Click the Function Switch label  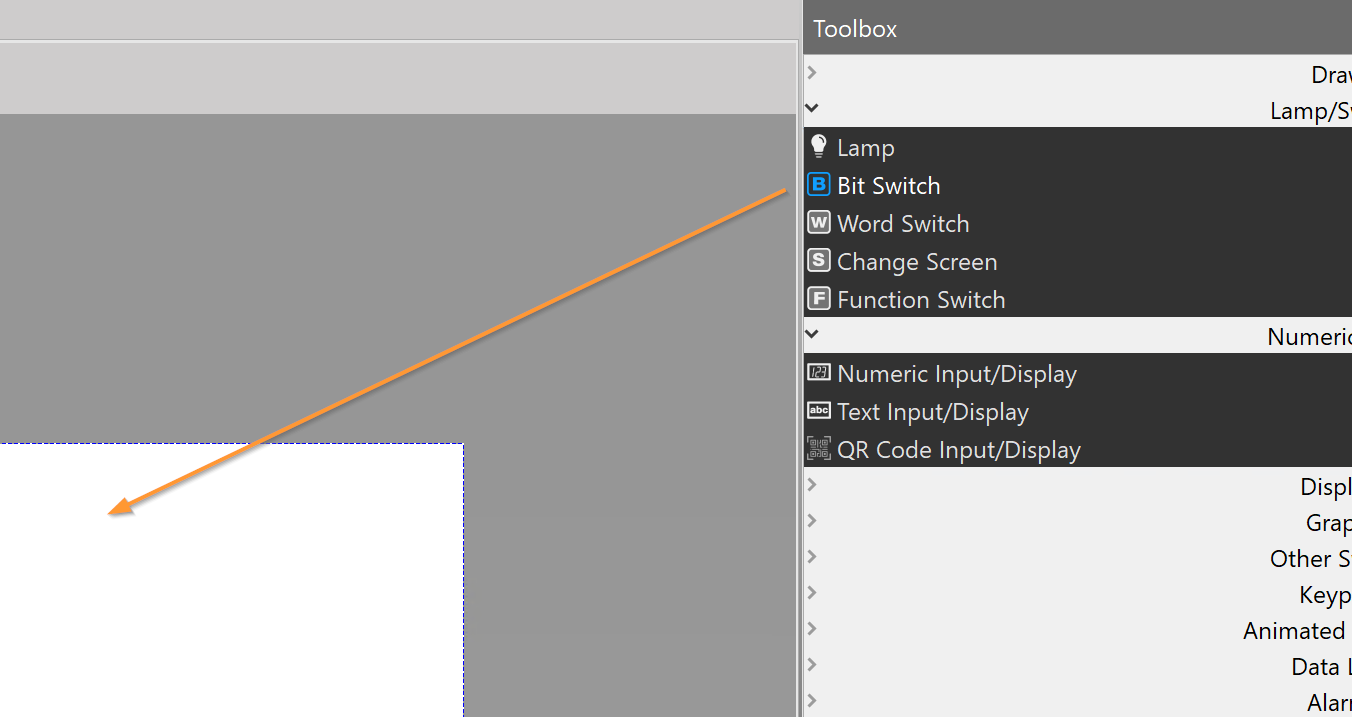[921, 300]
